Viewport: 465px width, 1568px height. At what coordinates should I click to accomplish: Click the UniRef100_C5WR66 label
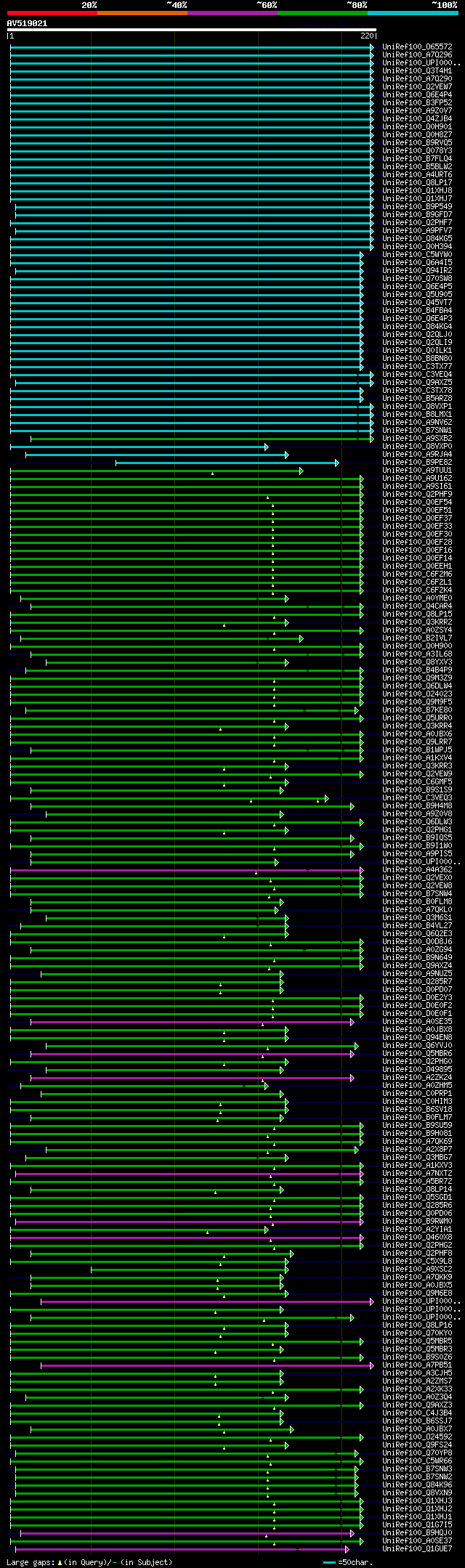(417, 1461)
